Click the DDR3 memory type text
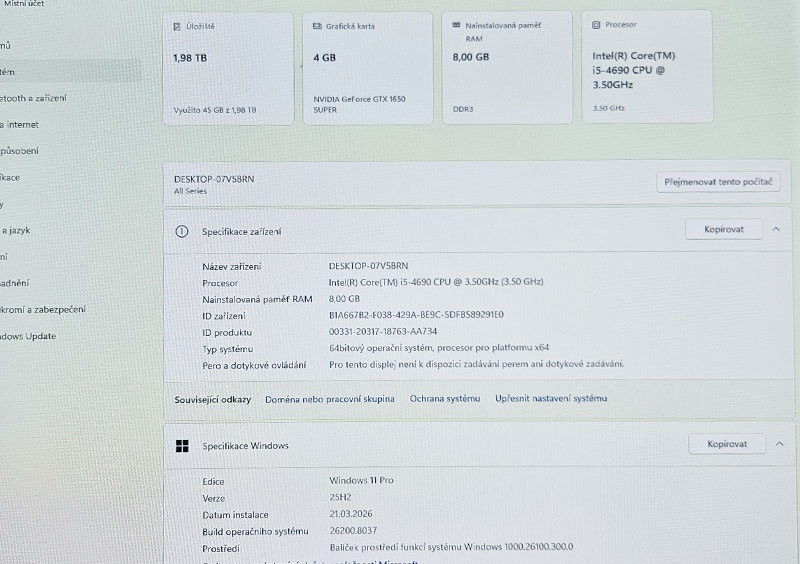This screenshot has height=564, width=800. [x=463, y=109]
